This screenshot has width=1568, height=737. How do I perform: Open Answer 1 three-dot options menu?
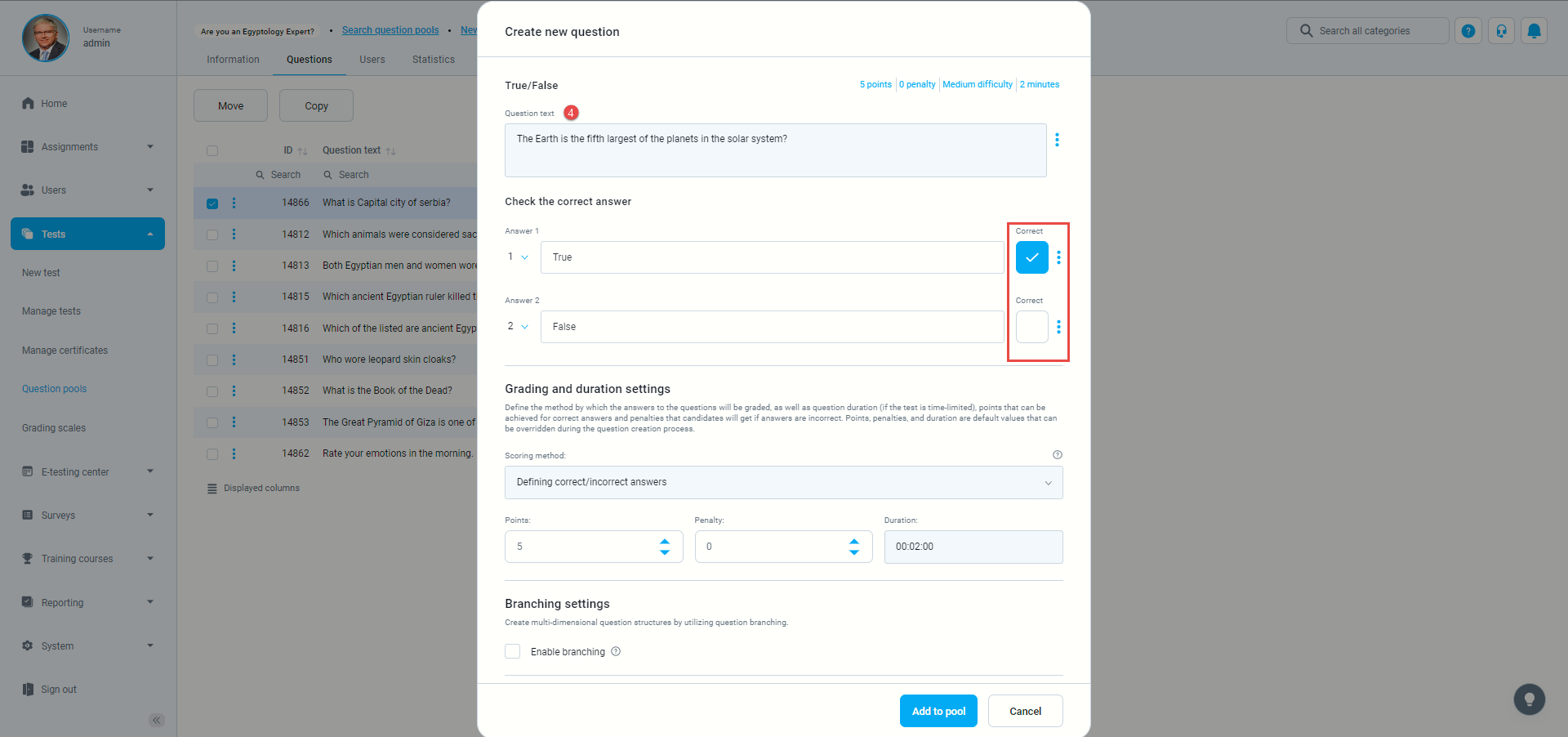click(1058, 257)
